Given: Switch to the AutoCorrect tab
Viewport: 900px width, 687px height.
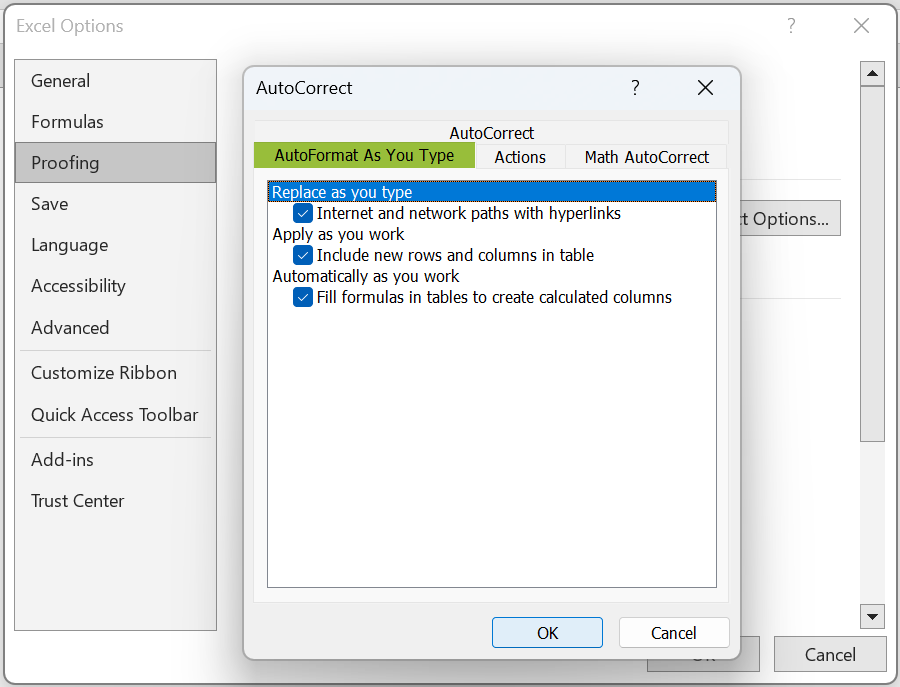Looking at the screenshot, I should click(491, 133).
